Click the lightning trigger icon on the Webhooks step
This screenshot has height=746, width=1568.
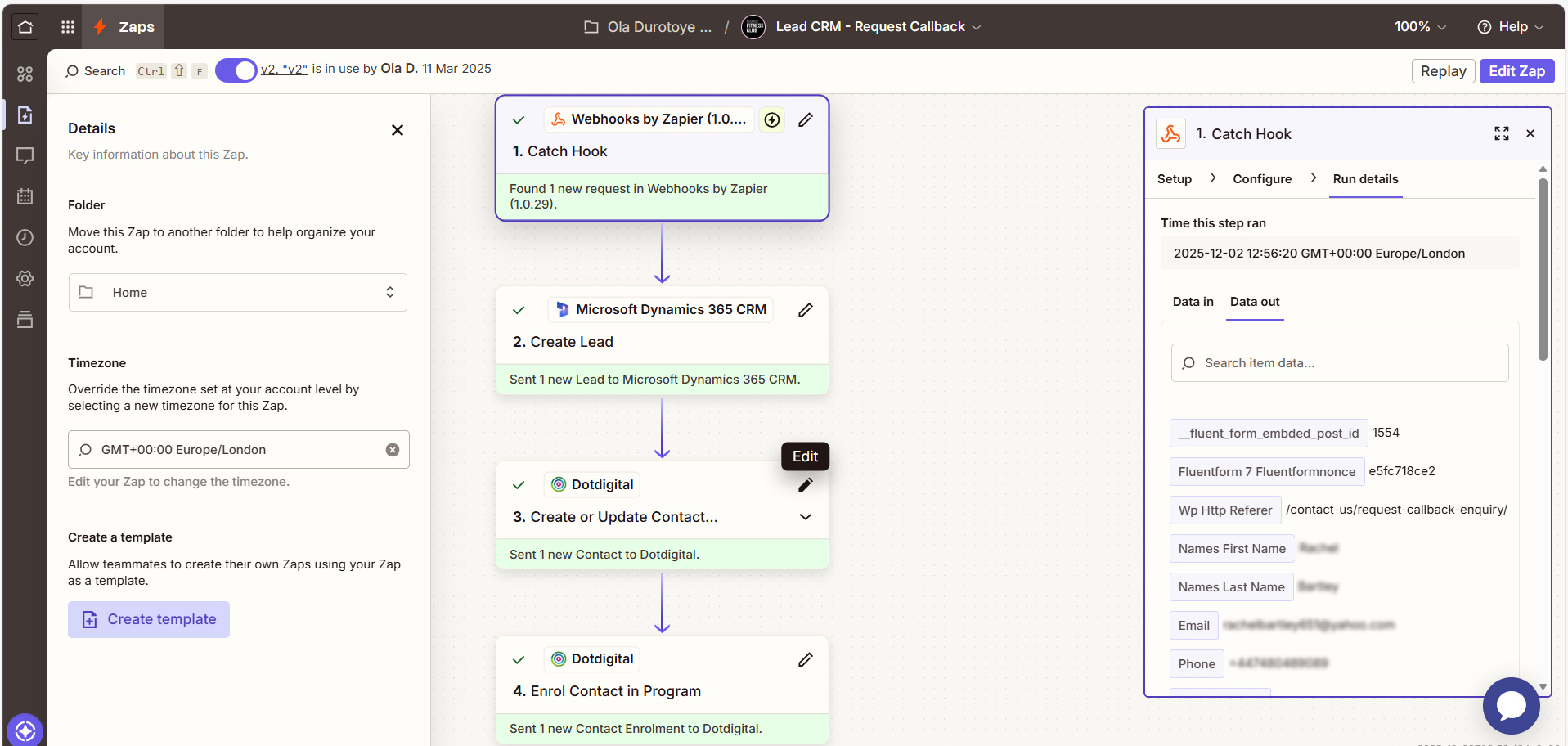tap(771, 119)
